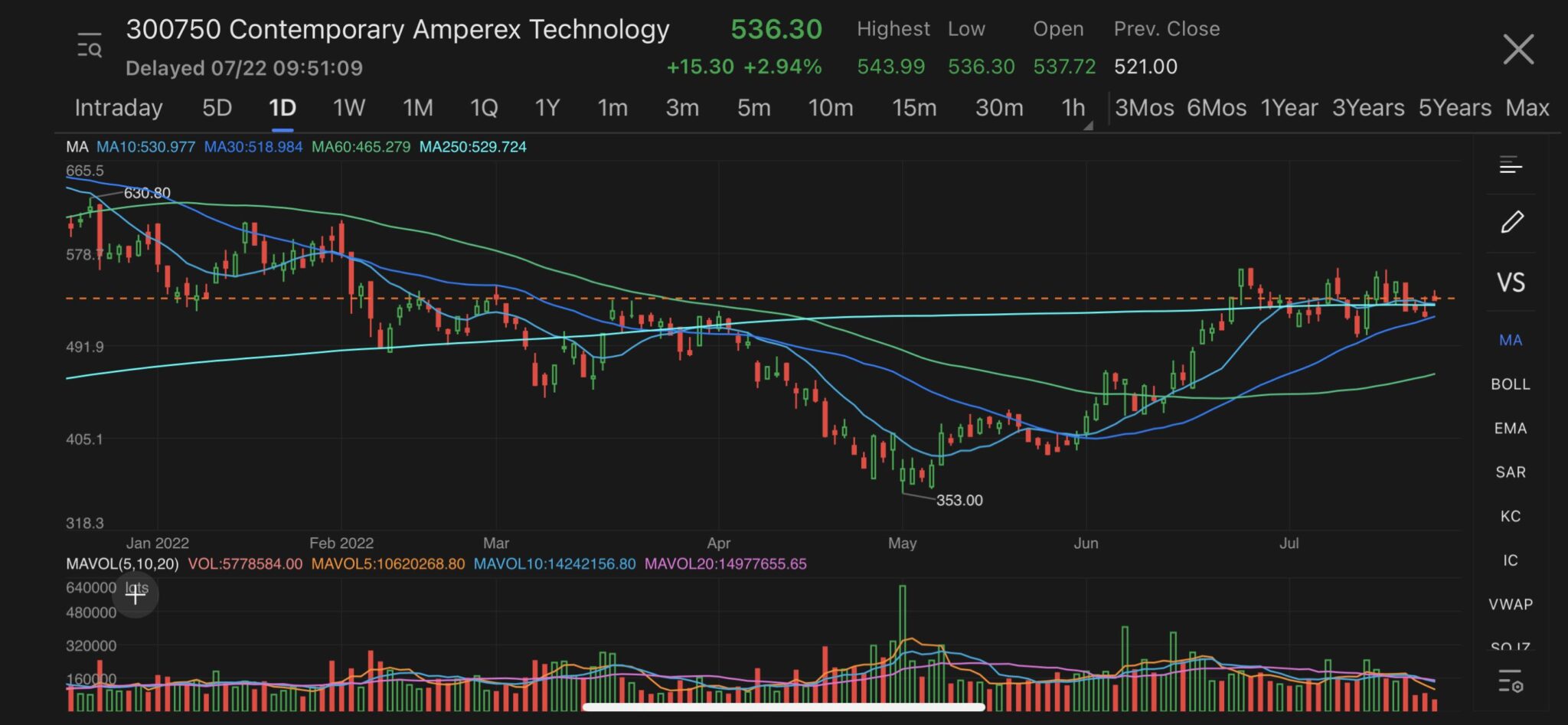Choose the 1m minute interval
Screen dimensions: 1568x725
coord(612,108)
